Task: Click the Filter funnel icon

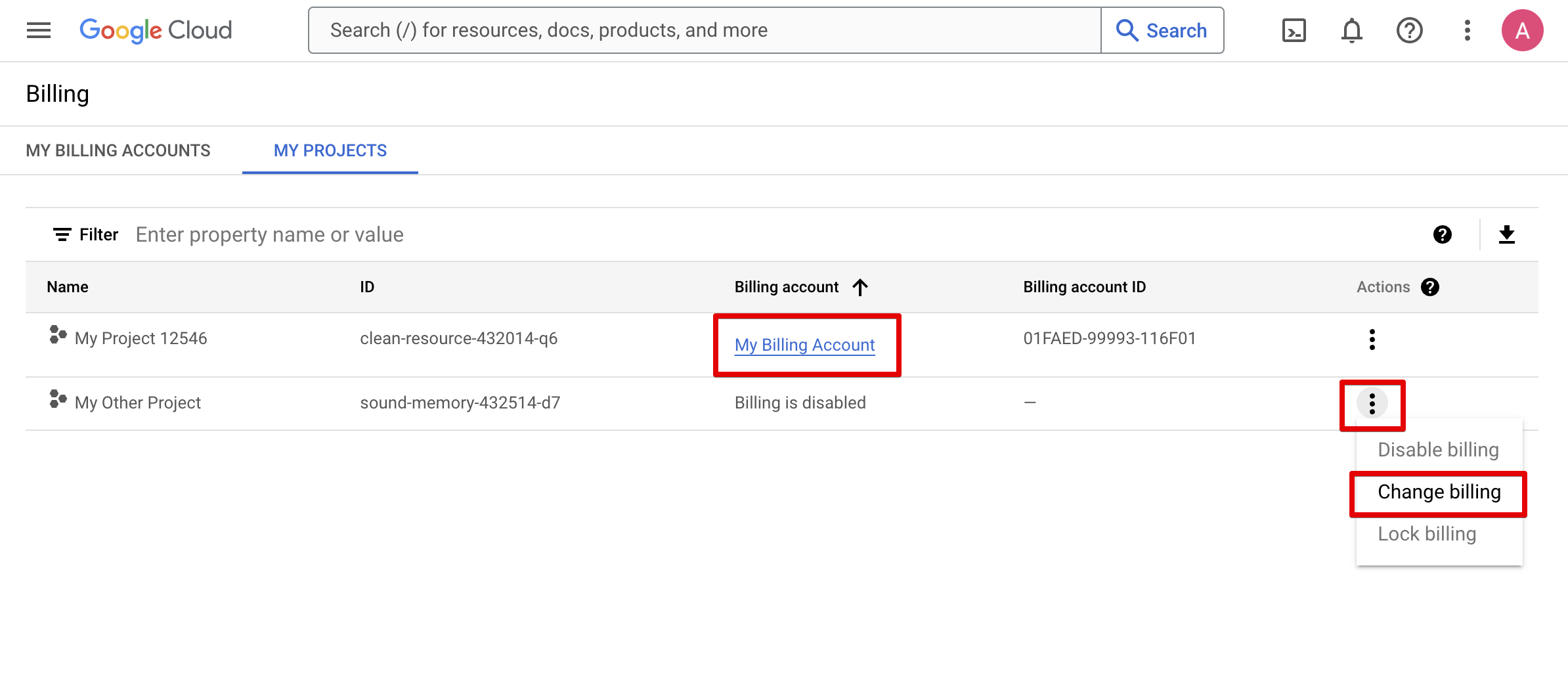Action: click(x=61, y=234)
